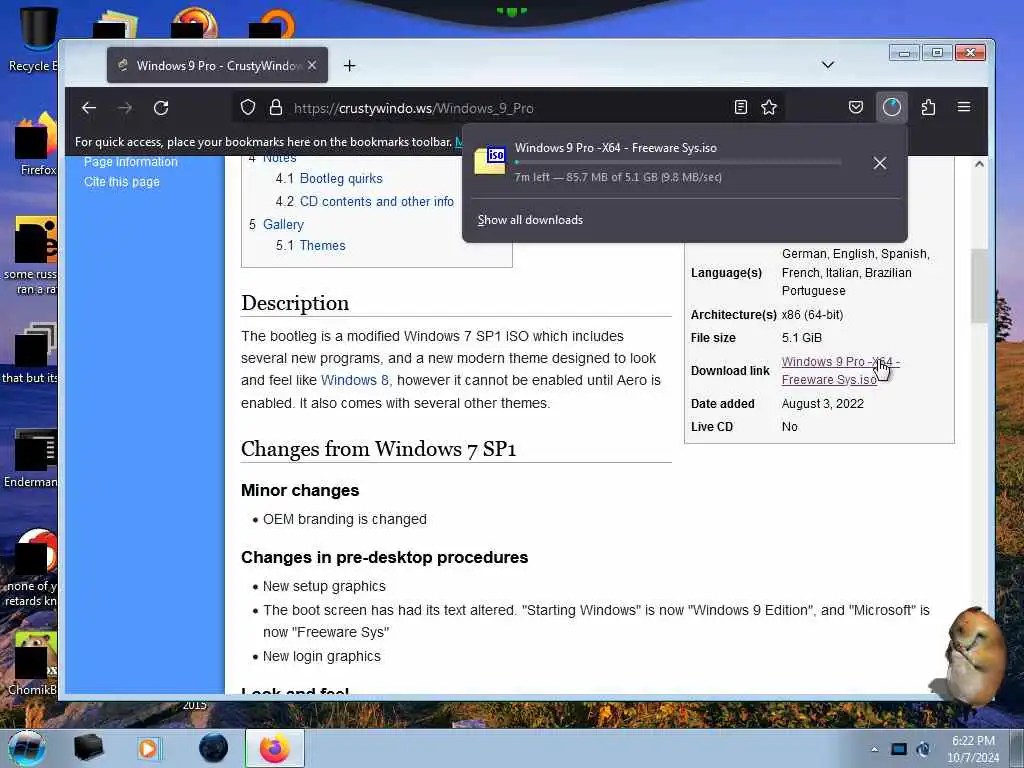Click the Minor changes subheading
Screen dimensions: 1024x768
point(300,490)
